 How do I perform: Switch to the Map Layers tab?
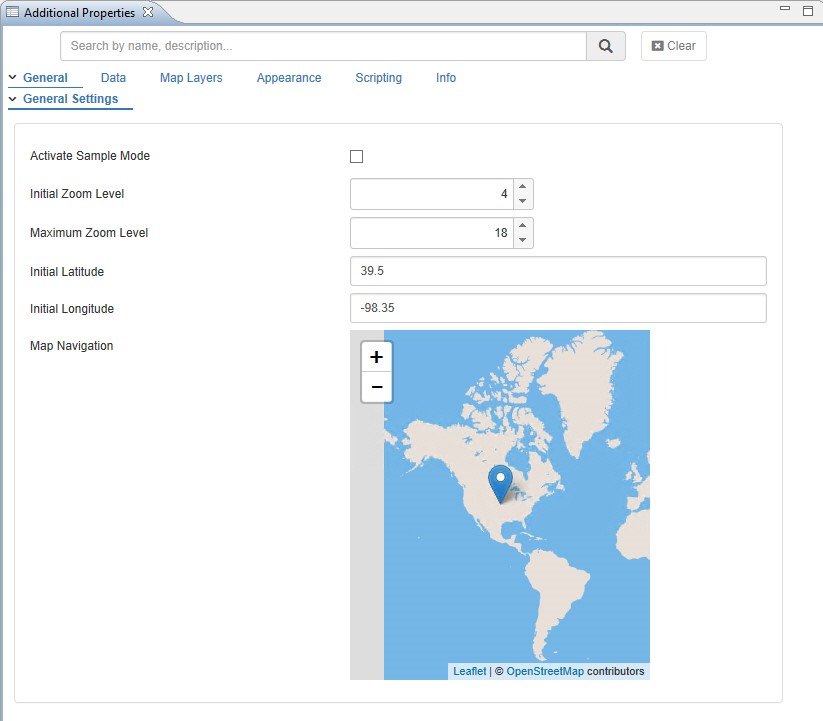[191, 78]
